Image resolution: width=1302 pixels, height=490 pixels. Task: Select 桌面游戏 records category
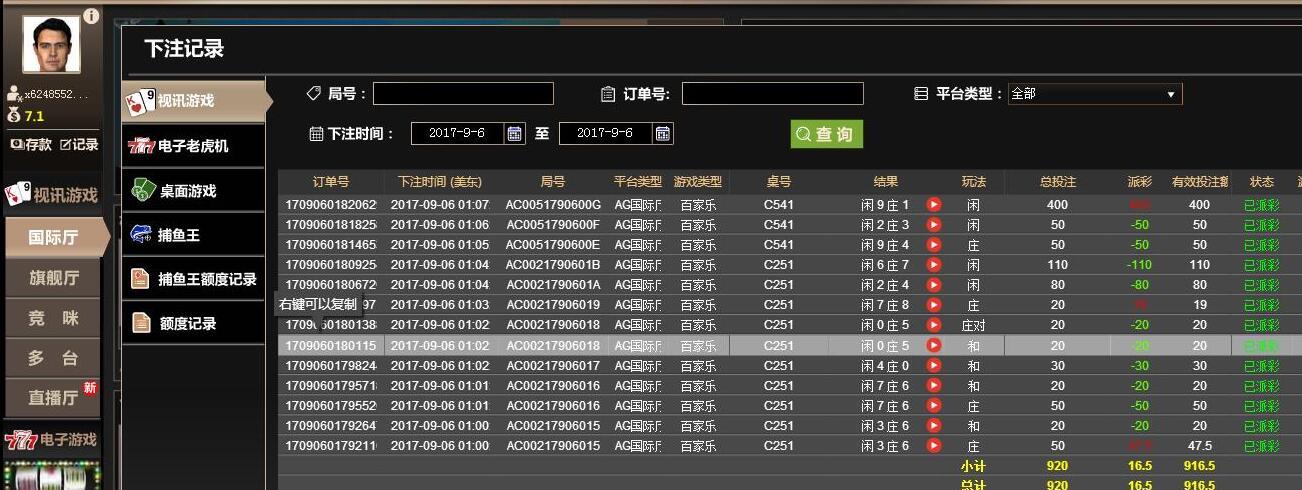pos(194,190)
